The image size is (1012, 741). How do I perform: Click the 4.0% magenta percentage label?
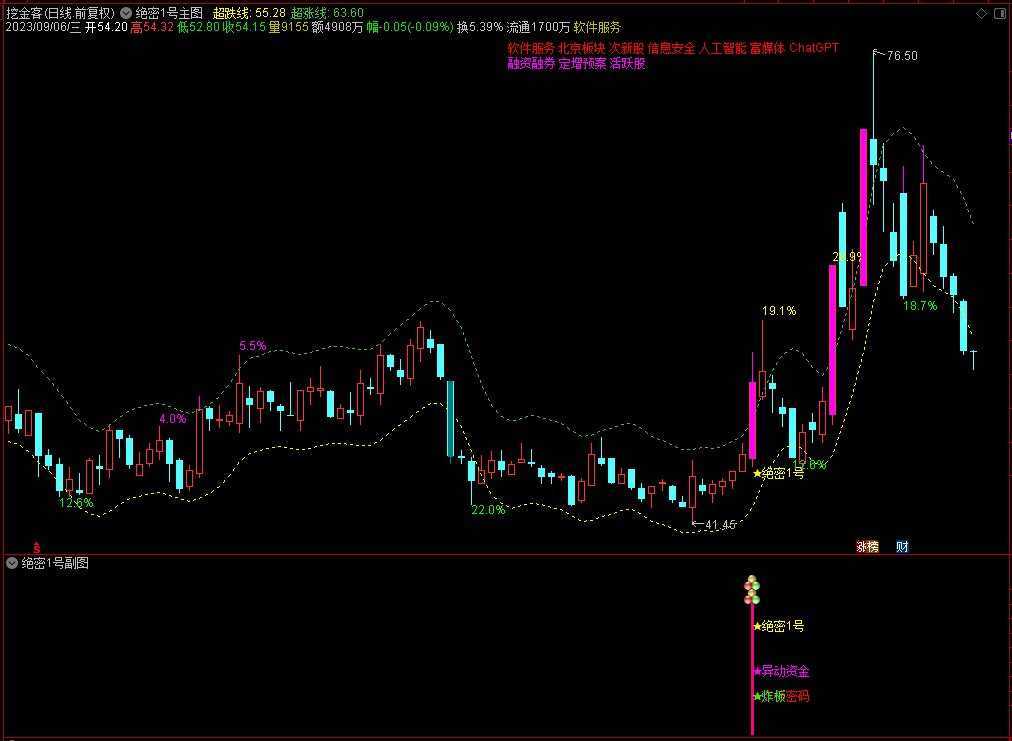[x=172, y=419]
